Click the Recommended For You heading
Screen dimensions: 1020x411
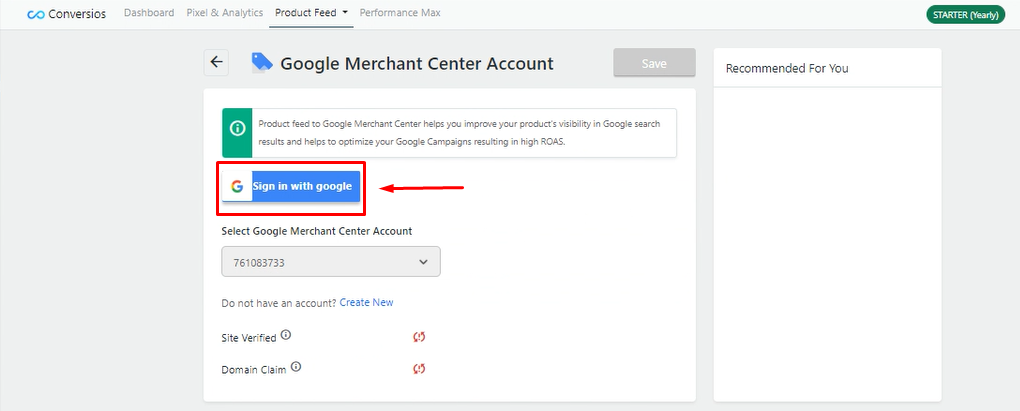click(x=787, y=68)
